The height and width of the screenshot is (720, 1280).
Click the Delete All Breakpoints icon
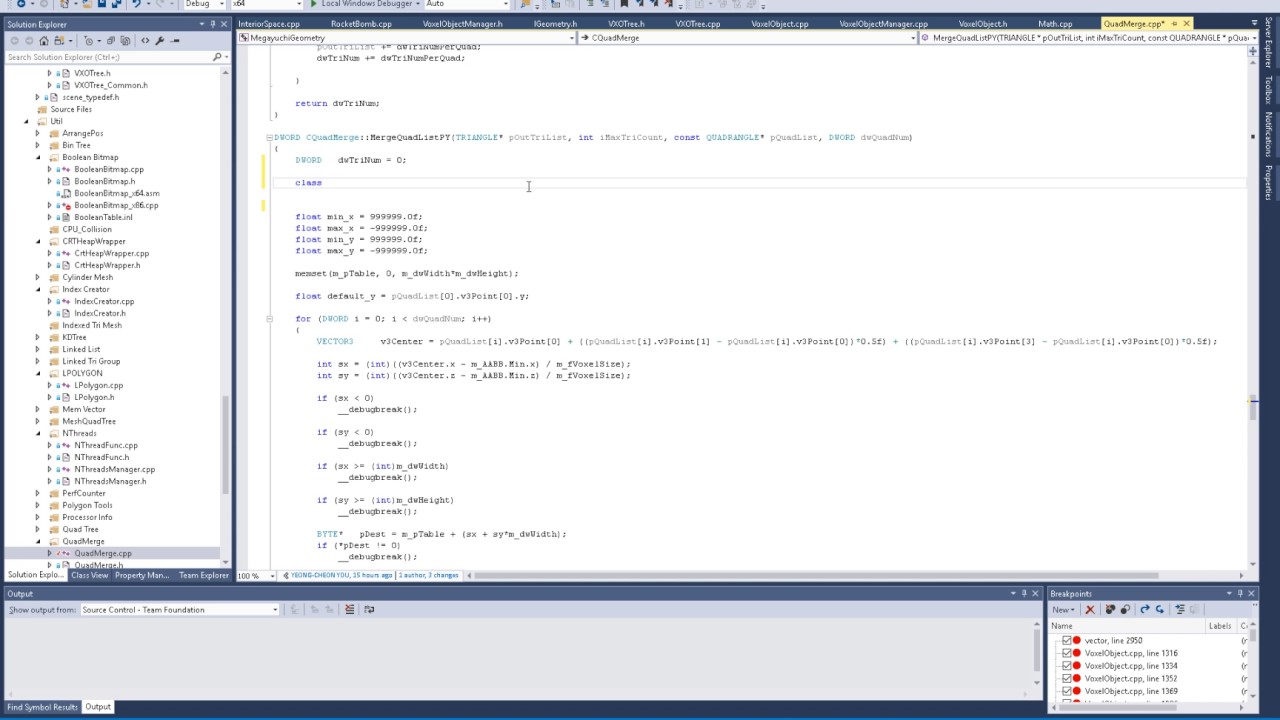coord(1110,609)
